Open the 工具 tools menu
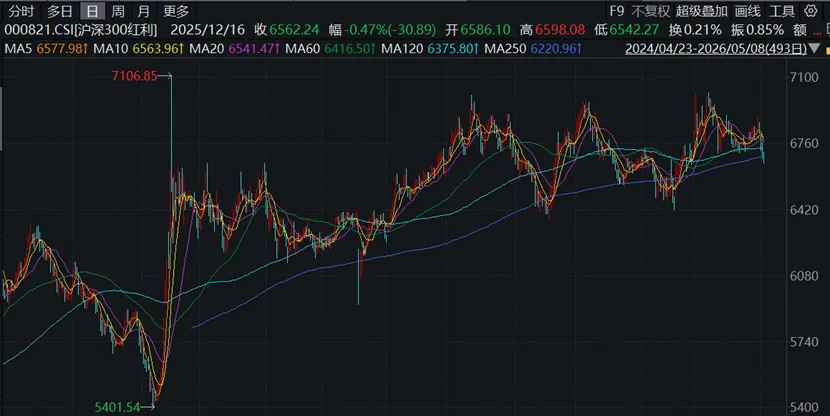Image resolution: width=830 pixels, height=416 pixels. click(x=782, y=11)
